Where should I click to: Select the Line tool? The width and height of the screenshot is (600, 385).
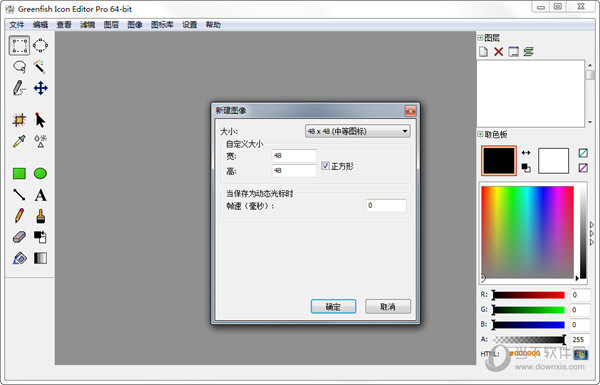coord(19,195)
